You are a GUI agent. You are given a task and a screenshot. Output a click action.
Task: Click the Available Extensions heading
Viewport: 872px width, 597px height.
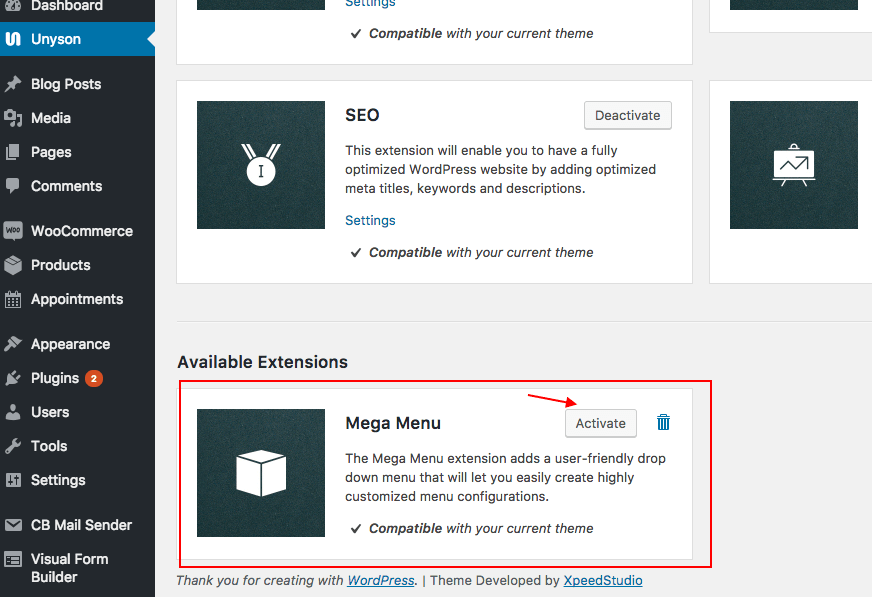pyautogui.click(x=262, y=362)
